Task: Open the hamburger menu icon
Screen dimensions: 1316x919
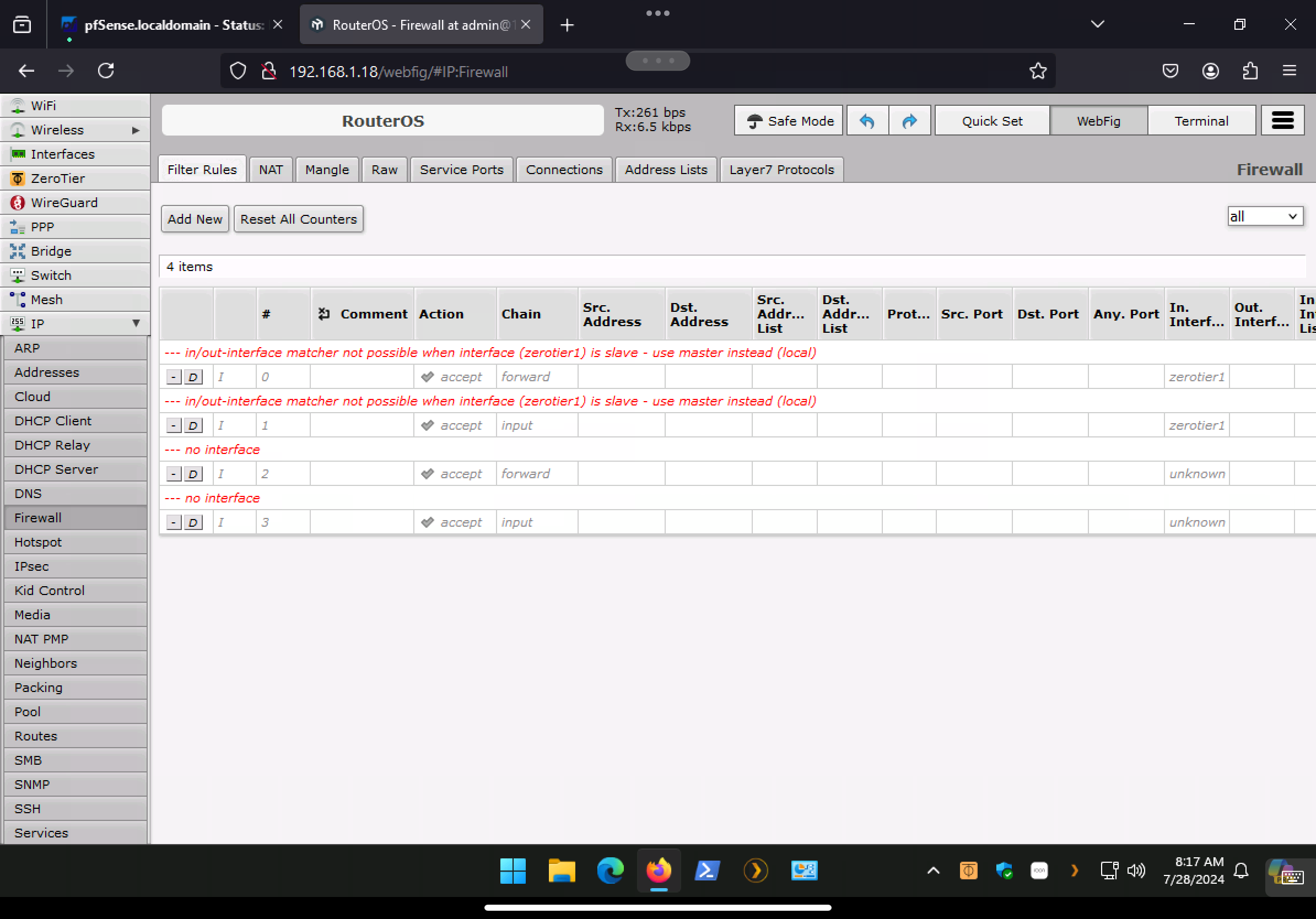Action: pos(1282,121)
